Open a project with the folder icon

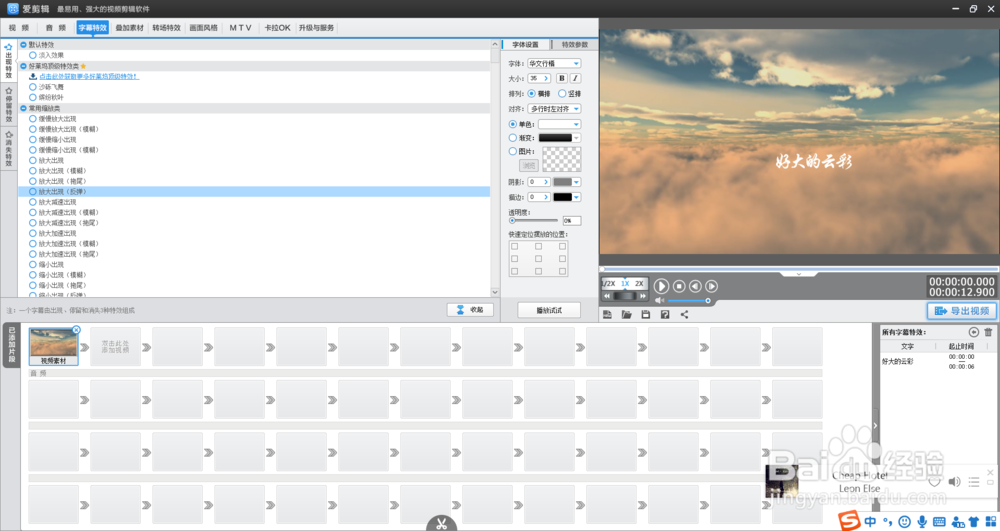tap(626, 314)
